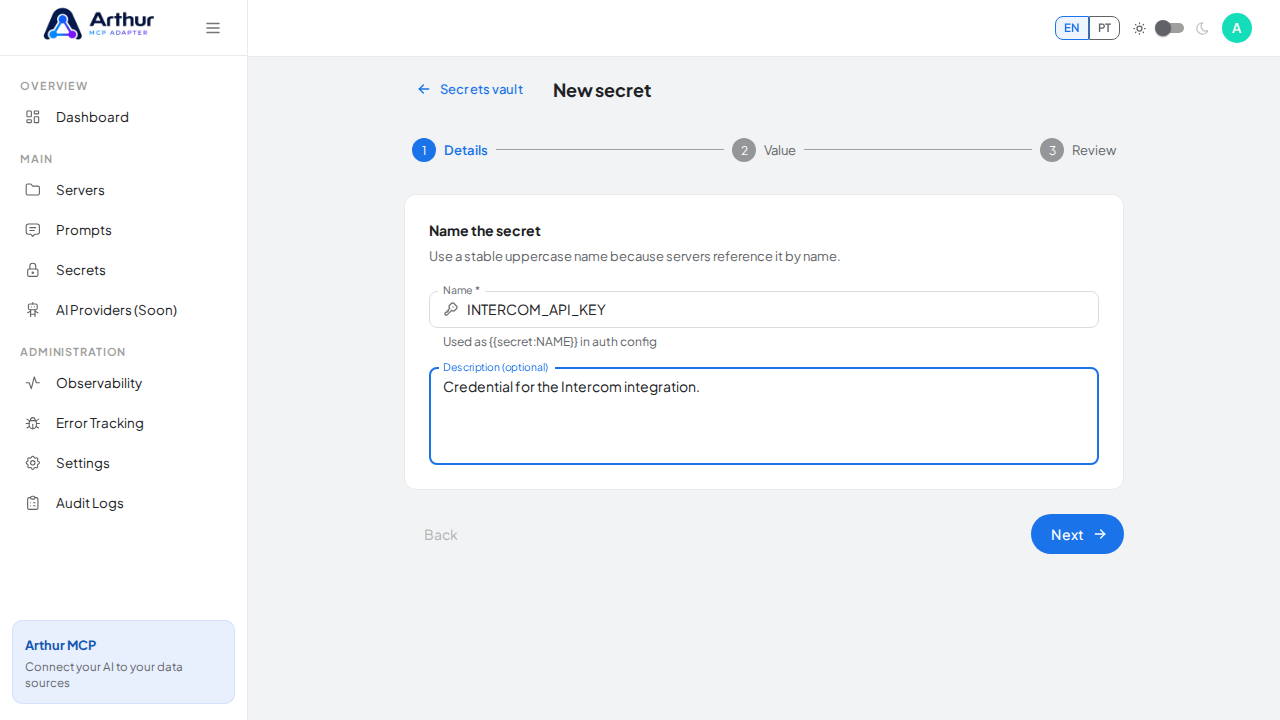Screen dimensions: 1280x720
Task: Focus the Description textarea
Action: pos(764,416)
